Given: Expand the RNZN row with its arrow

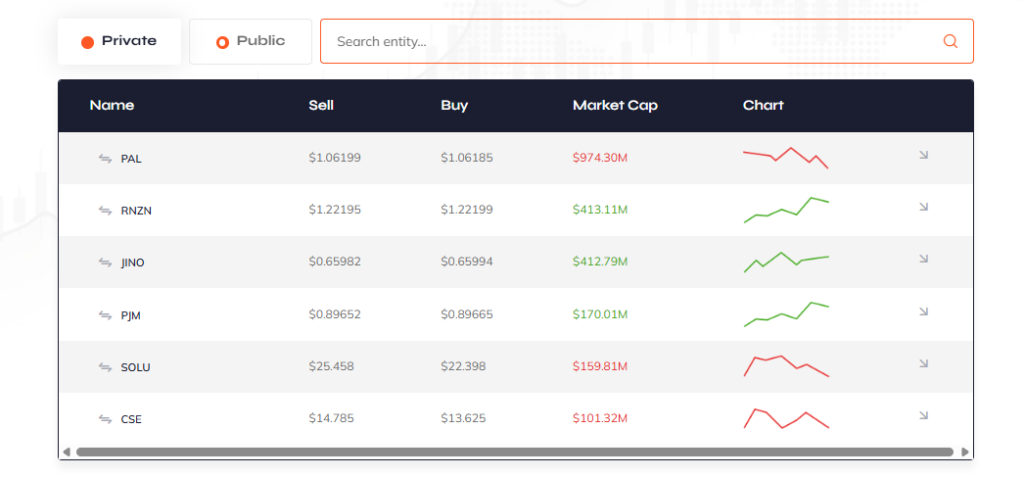Looking at the screenshot, I should click(923, 207).
